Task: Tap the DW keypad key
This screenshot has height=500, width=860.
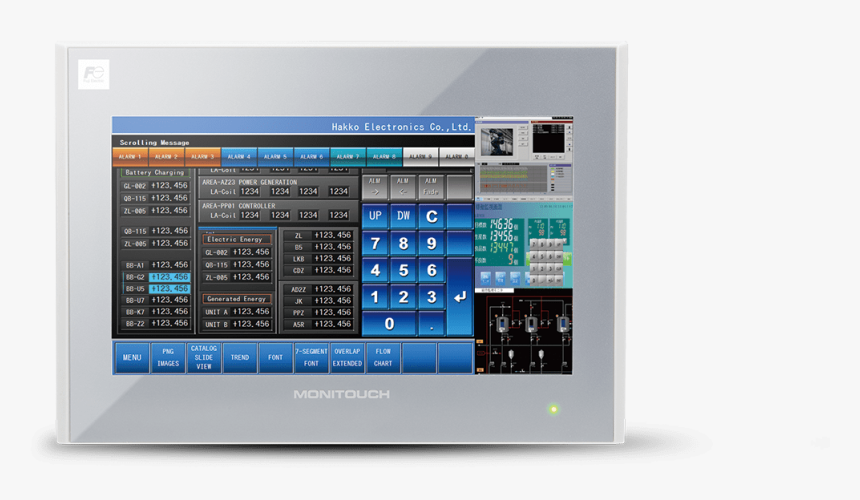Action: [x=403, y=216]
